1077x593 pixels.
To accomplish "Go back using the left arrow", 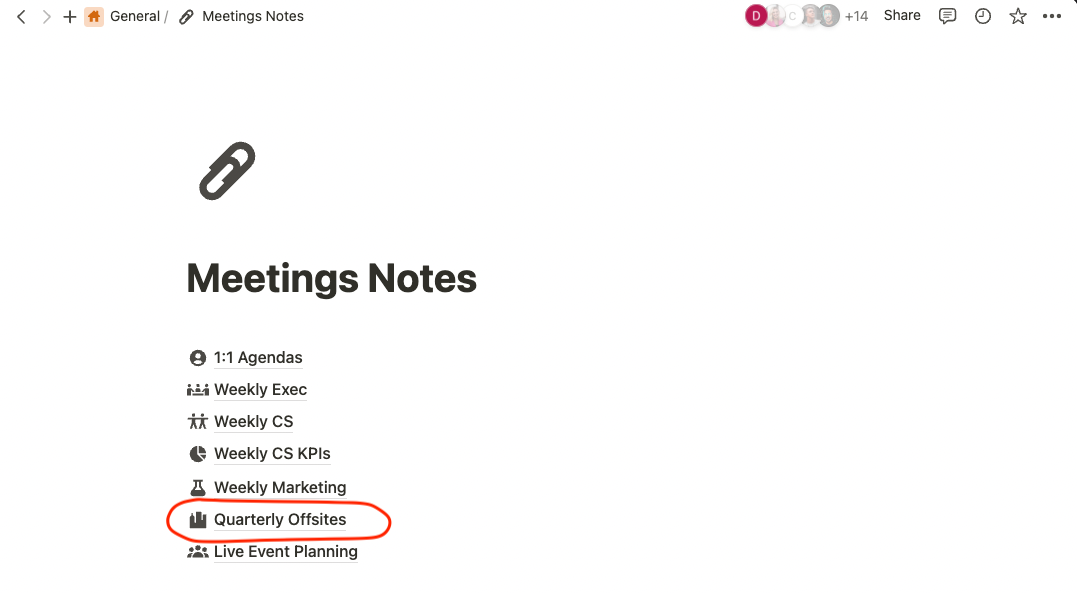I will click(21, 16).
